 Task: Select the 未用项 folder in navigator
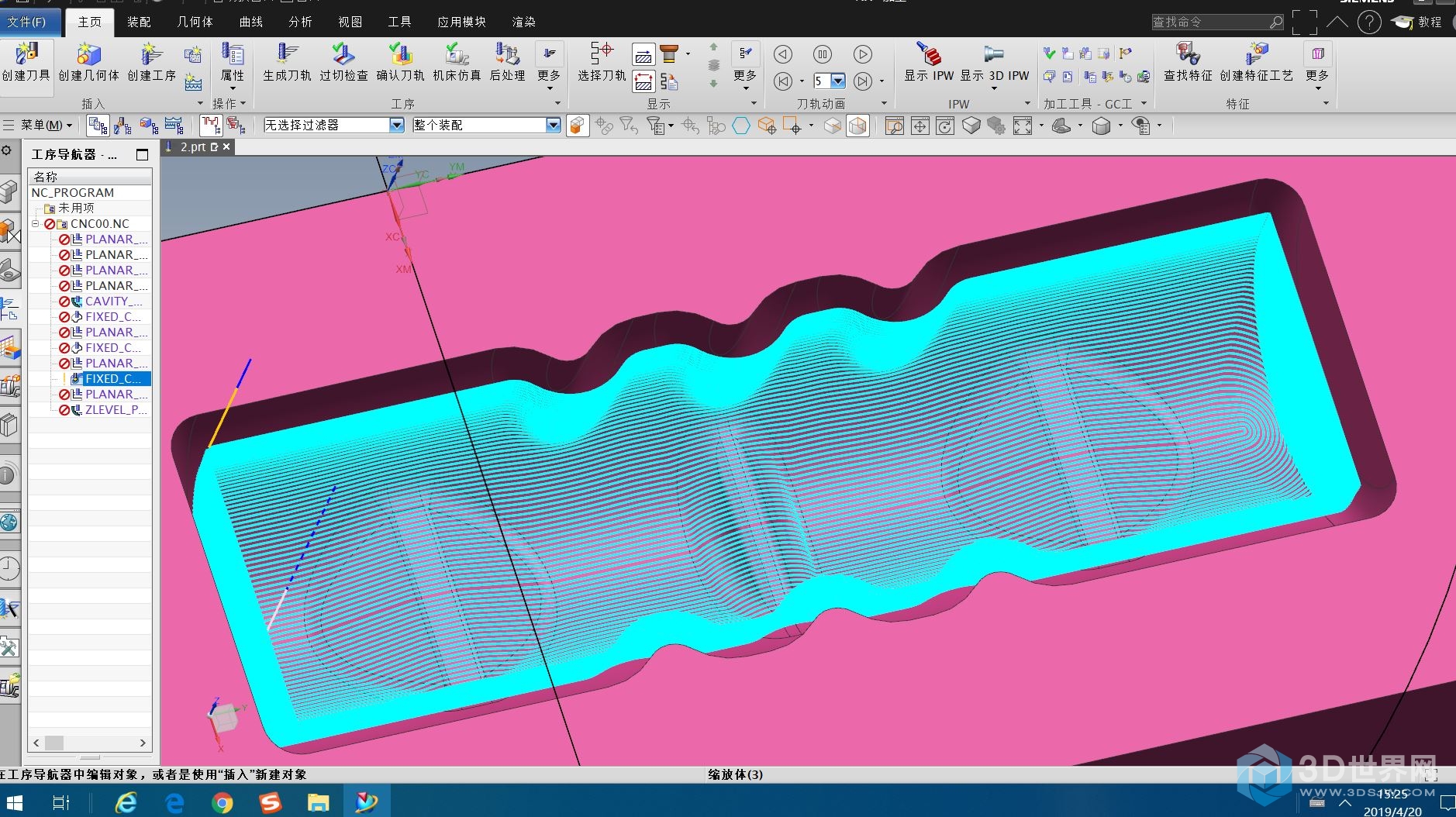pyautogui.click(x=76, y=208)
